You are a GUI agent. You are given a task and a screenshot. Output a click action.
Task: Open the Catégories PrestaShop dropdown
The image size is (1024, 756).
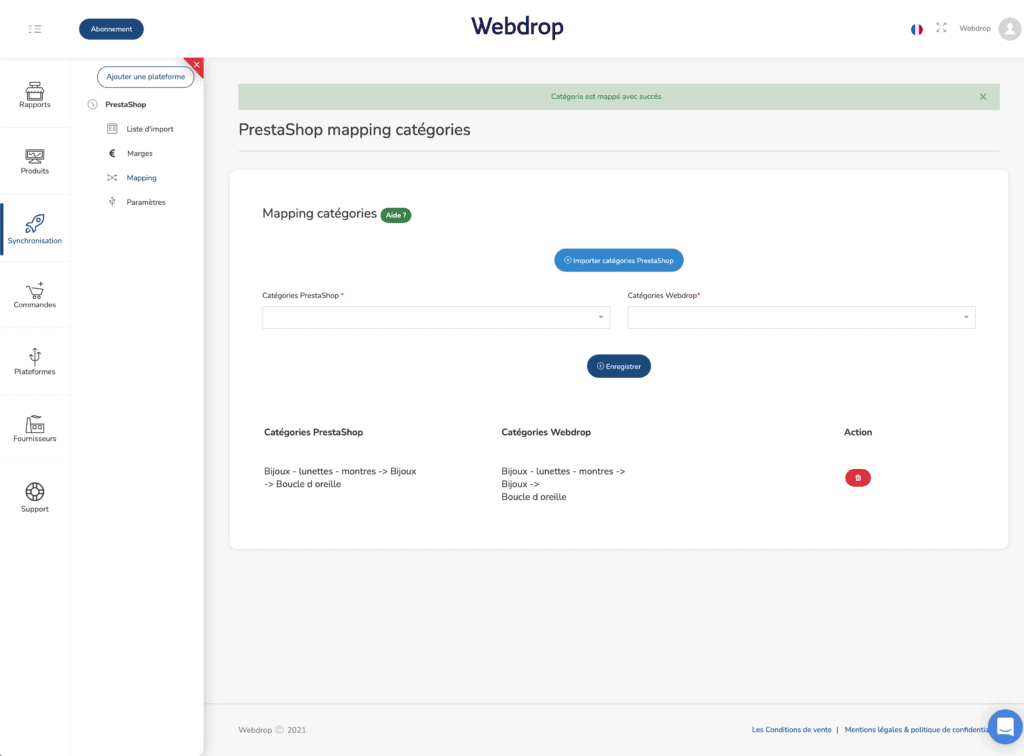[x=436, y=317]
